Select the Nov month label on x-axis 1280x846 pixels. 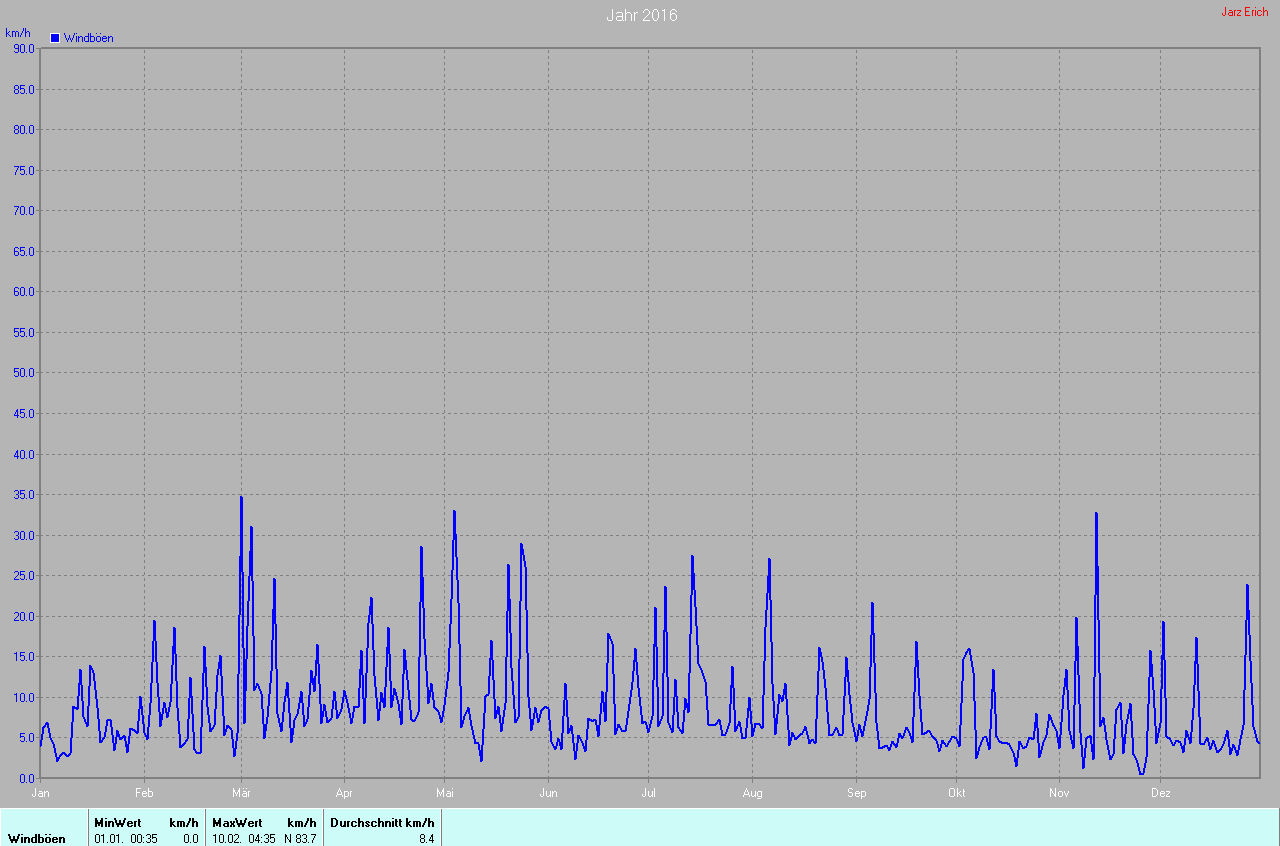coord(1059,793)
